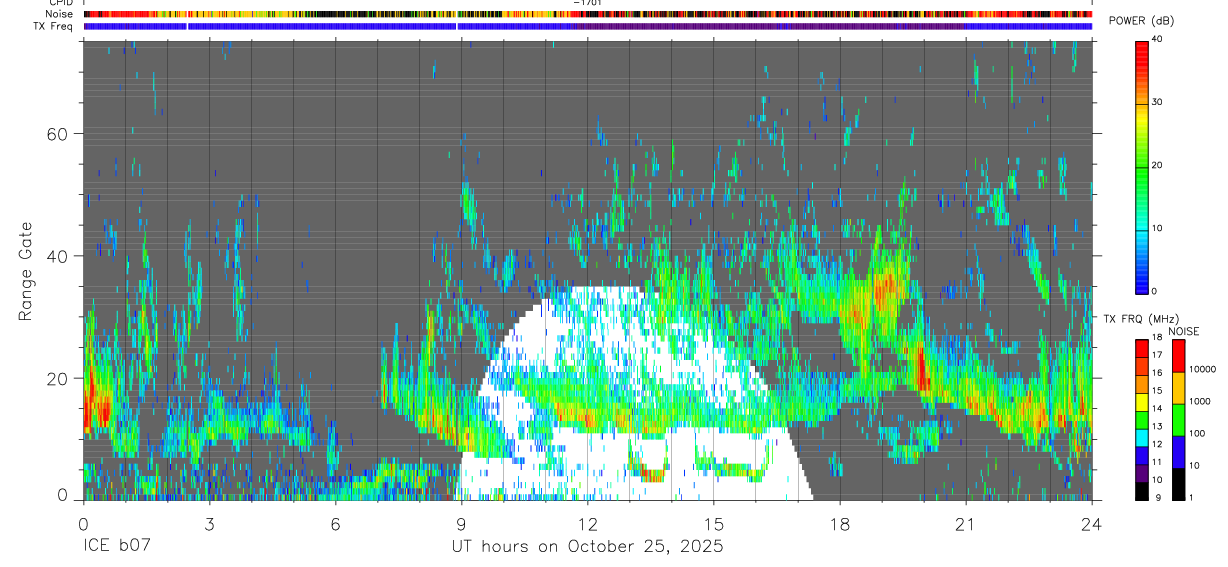Pick the red top swatch of the NOISE legend
Viewport: 1228px width, 567px height.
point(1178,356)
